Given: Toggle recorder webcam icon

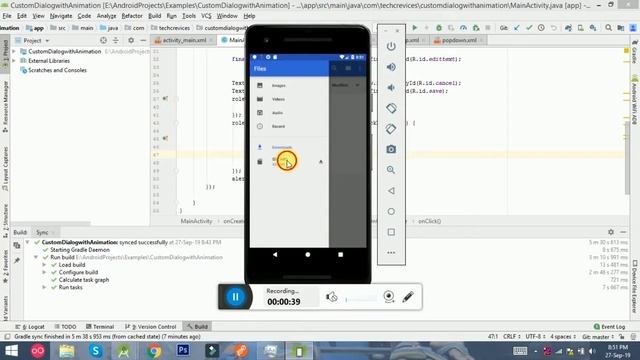Looking at the screenshot, I should (389, 297).
